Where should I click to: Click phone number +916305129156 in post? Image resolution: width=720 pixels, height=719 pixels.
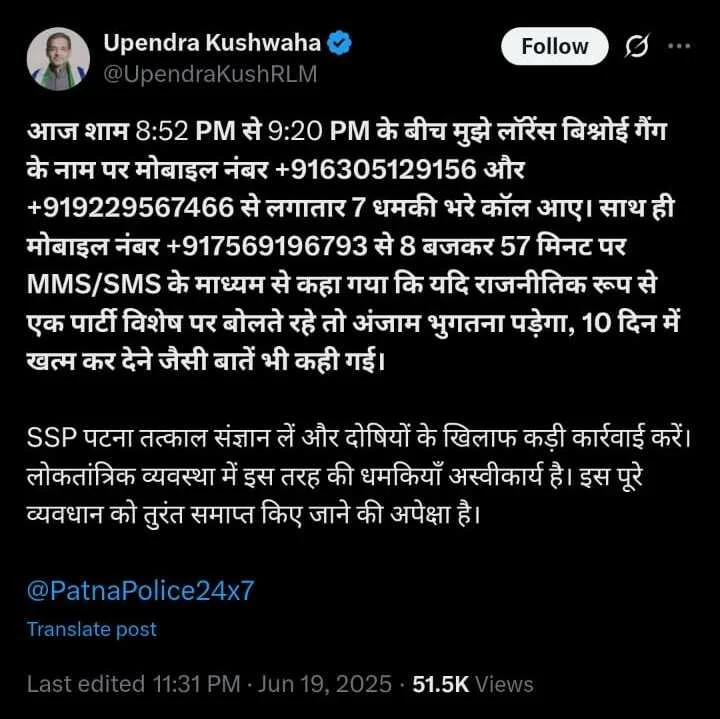[x=375, y=169]
